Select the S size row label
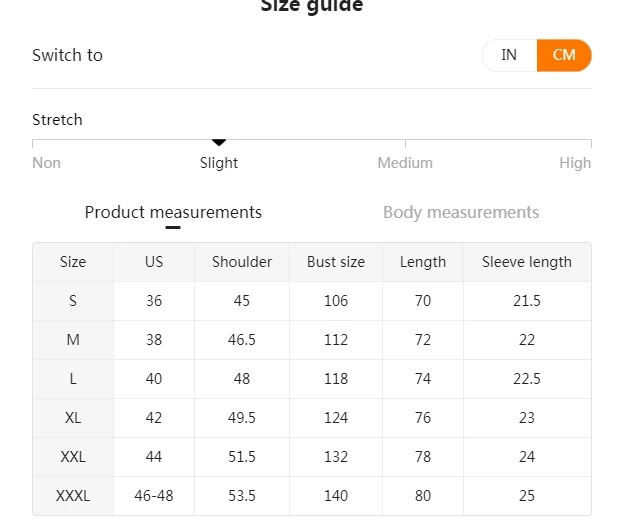 (73, 301)
